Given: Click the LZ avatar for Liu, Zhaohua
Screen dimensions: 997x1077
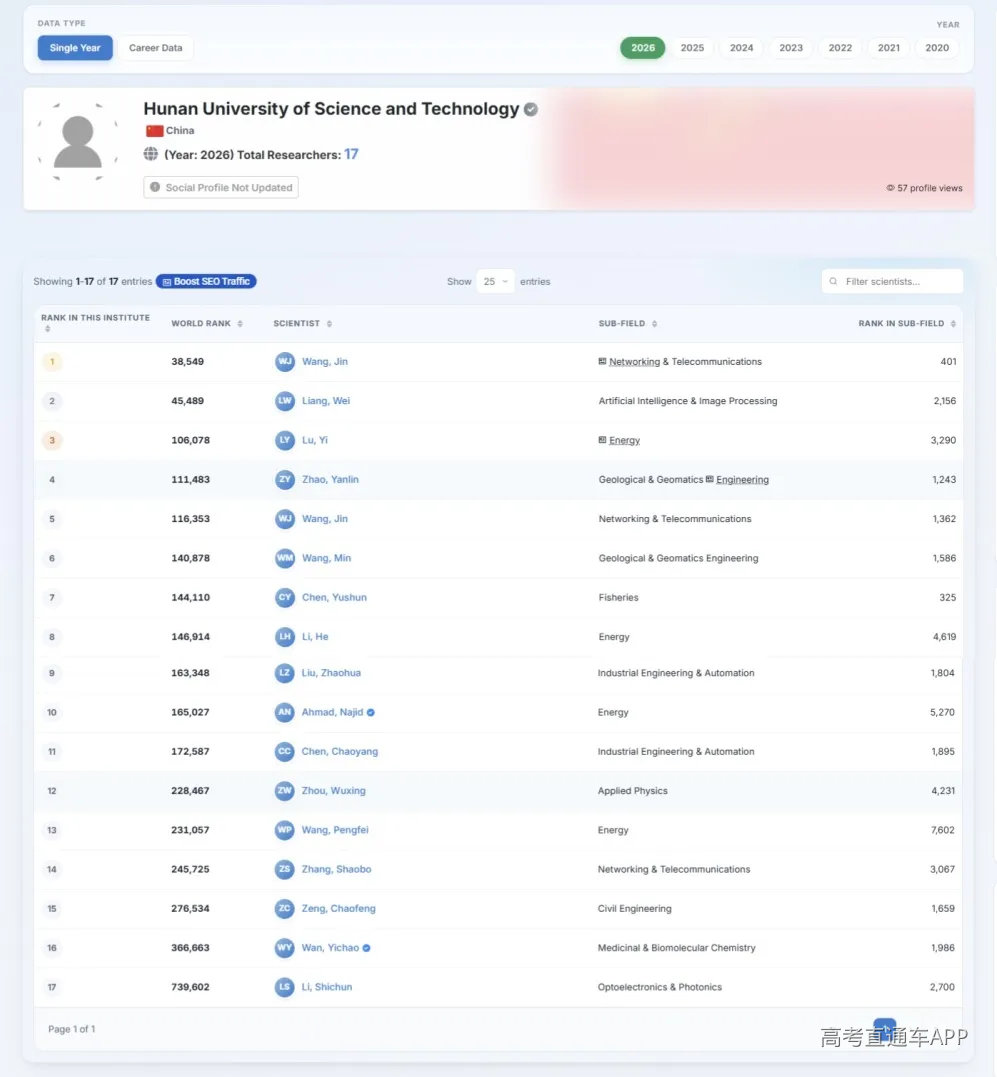Looking at the screenshot, I should (x=284, y=673).
